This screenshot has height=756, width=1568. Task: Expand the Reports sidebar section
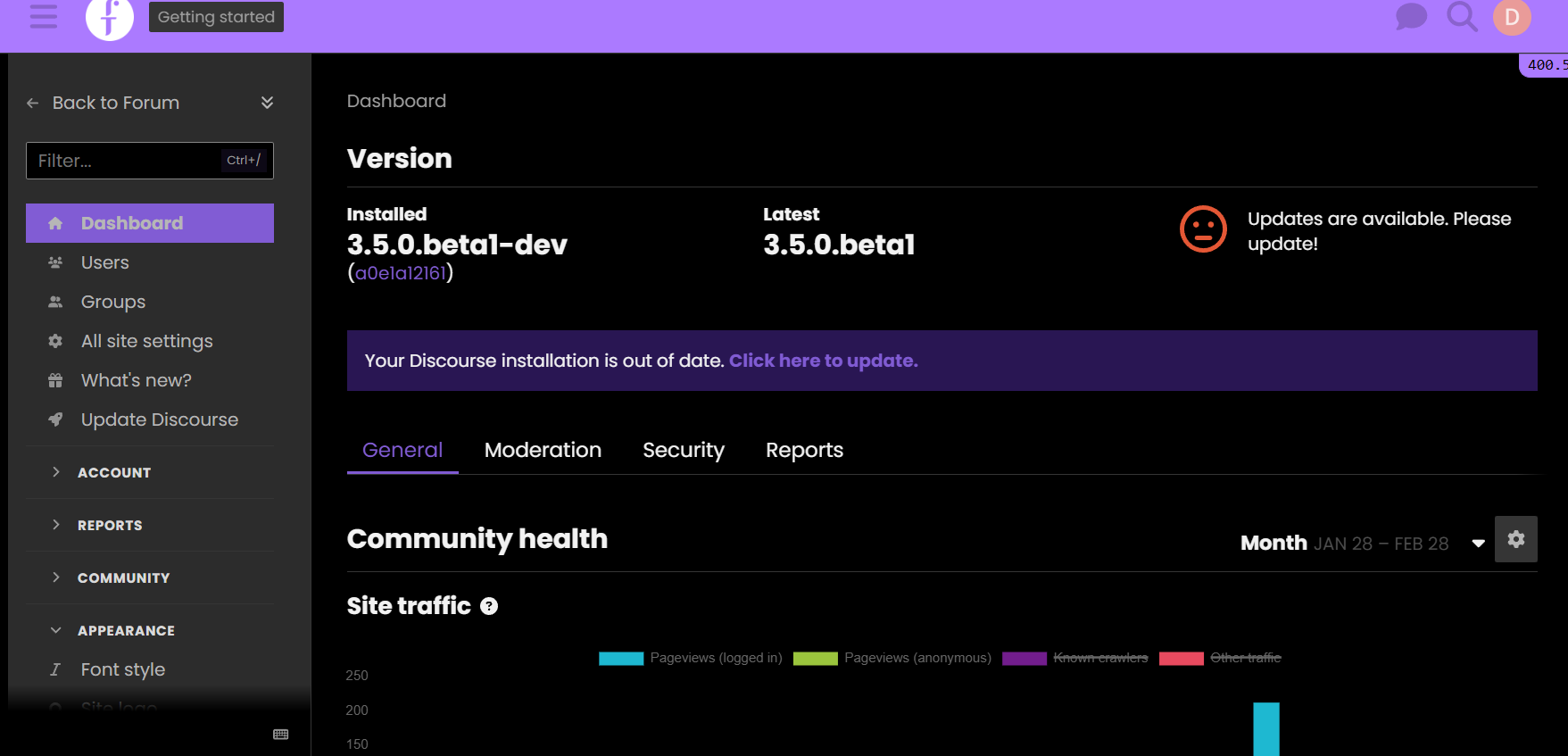coord(110,525)
